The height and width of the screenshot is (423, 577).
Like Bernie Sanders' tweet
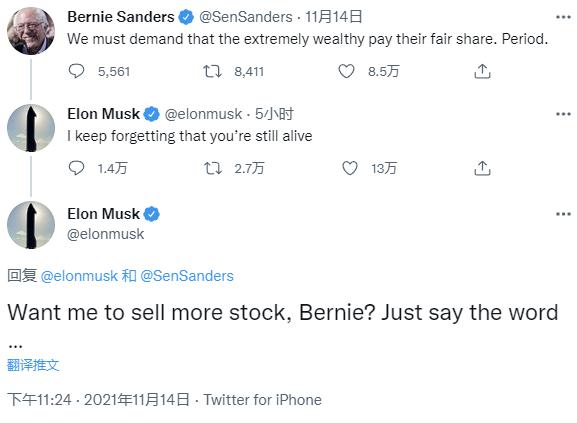click(346, 71)
